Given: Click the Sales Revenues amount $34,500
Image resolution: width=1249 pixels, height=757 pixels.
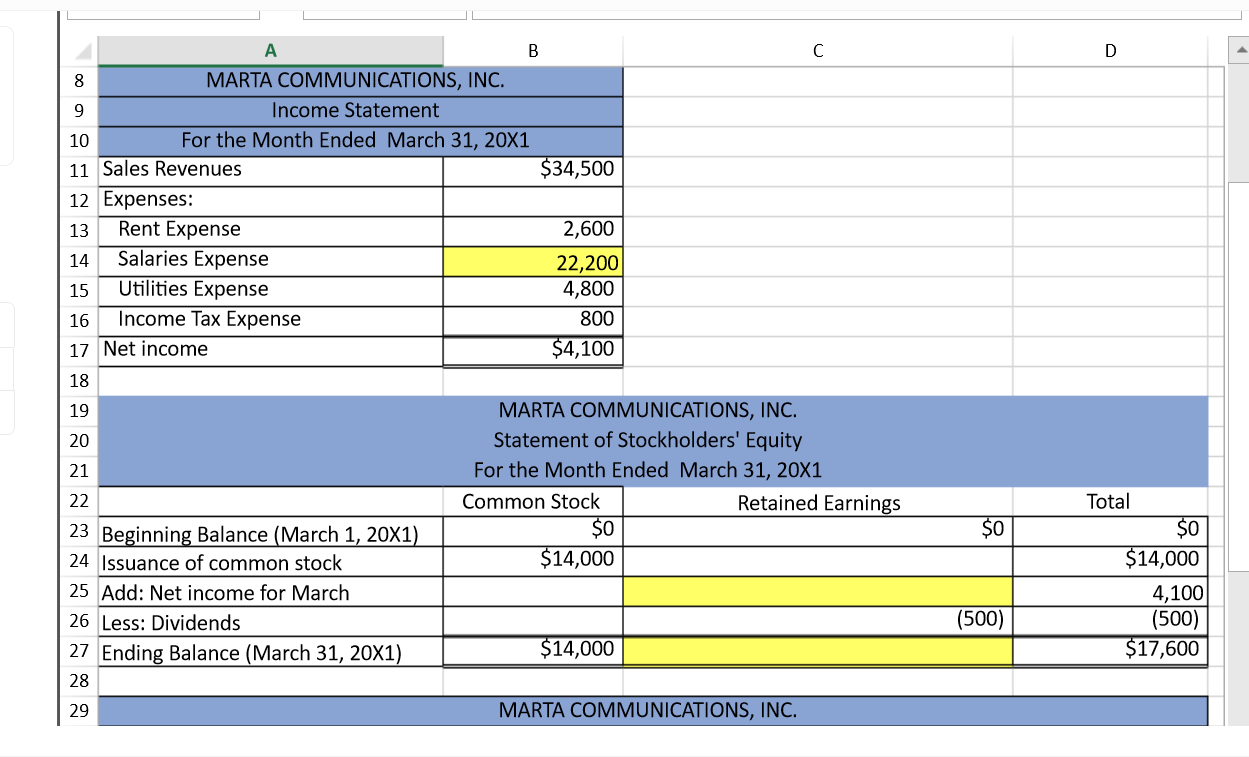Looking at the screenshot, I should [x=533, y=169].
